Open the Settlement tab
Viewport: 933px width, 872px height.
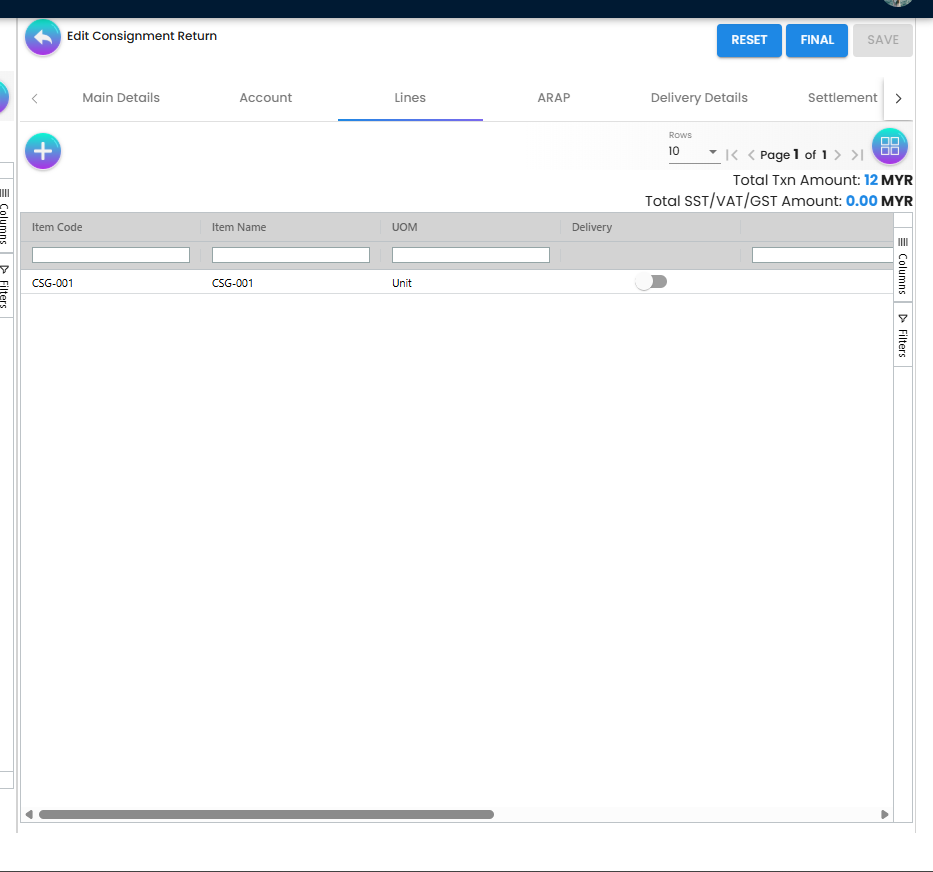click(x=842, y=98)
